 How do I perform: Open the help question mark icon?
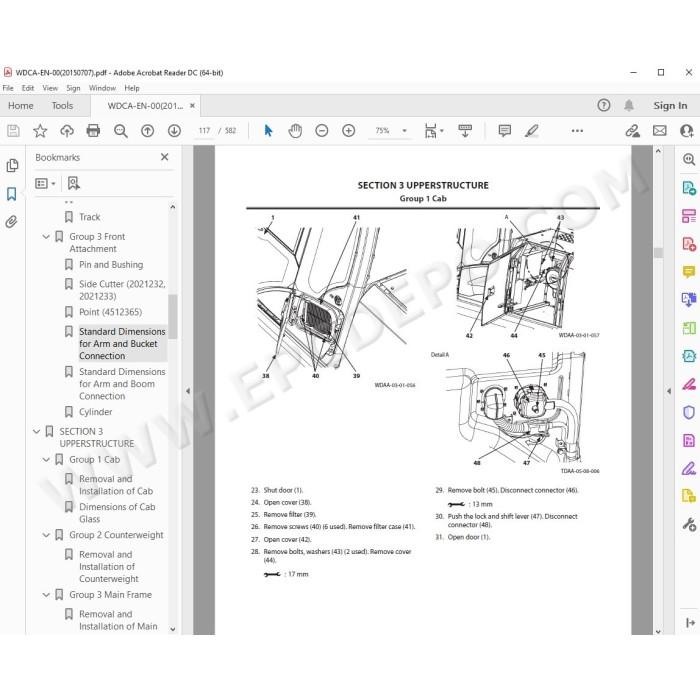[x=604, y=105]
